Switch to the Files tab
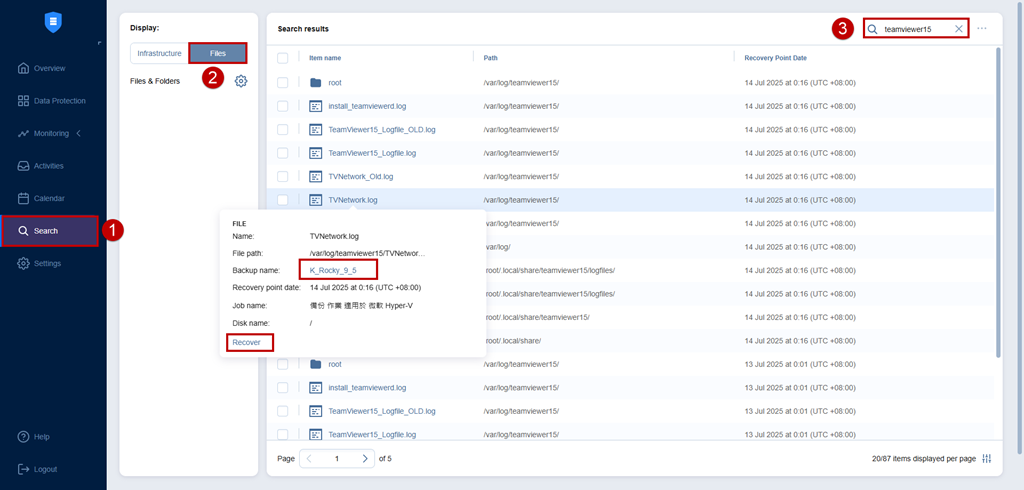The image size is (1024, 490). tap(217, 53)
